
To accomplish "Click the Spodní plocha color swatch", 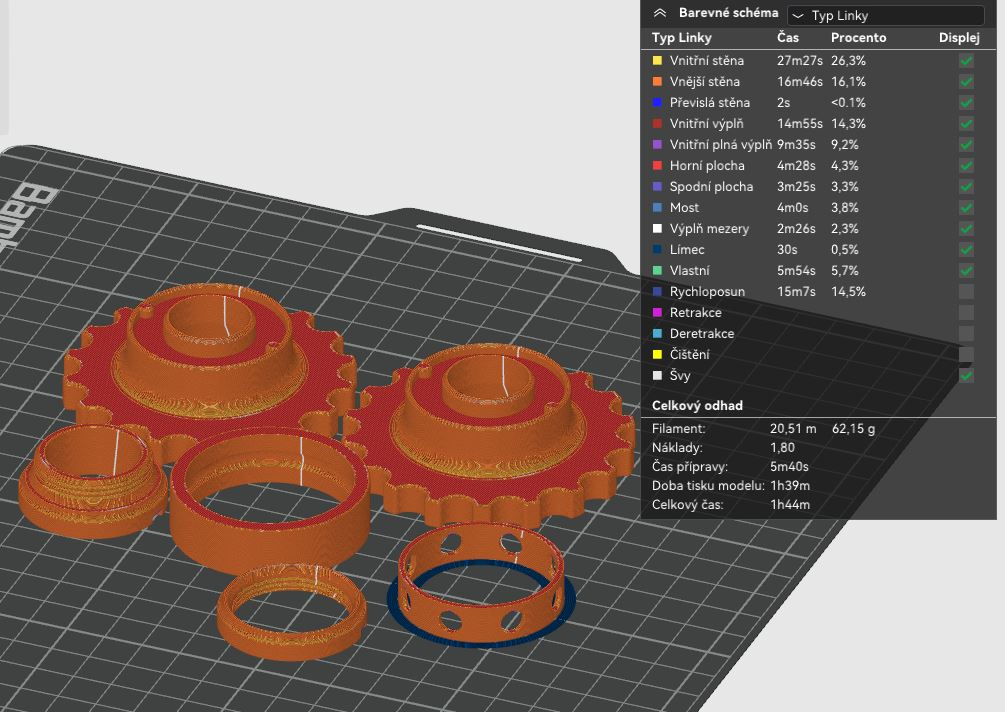I will [x=657, y=186].
